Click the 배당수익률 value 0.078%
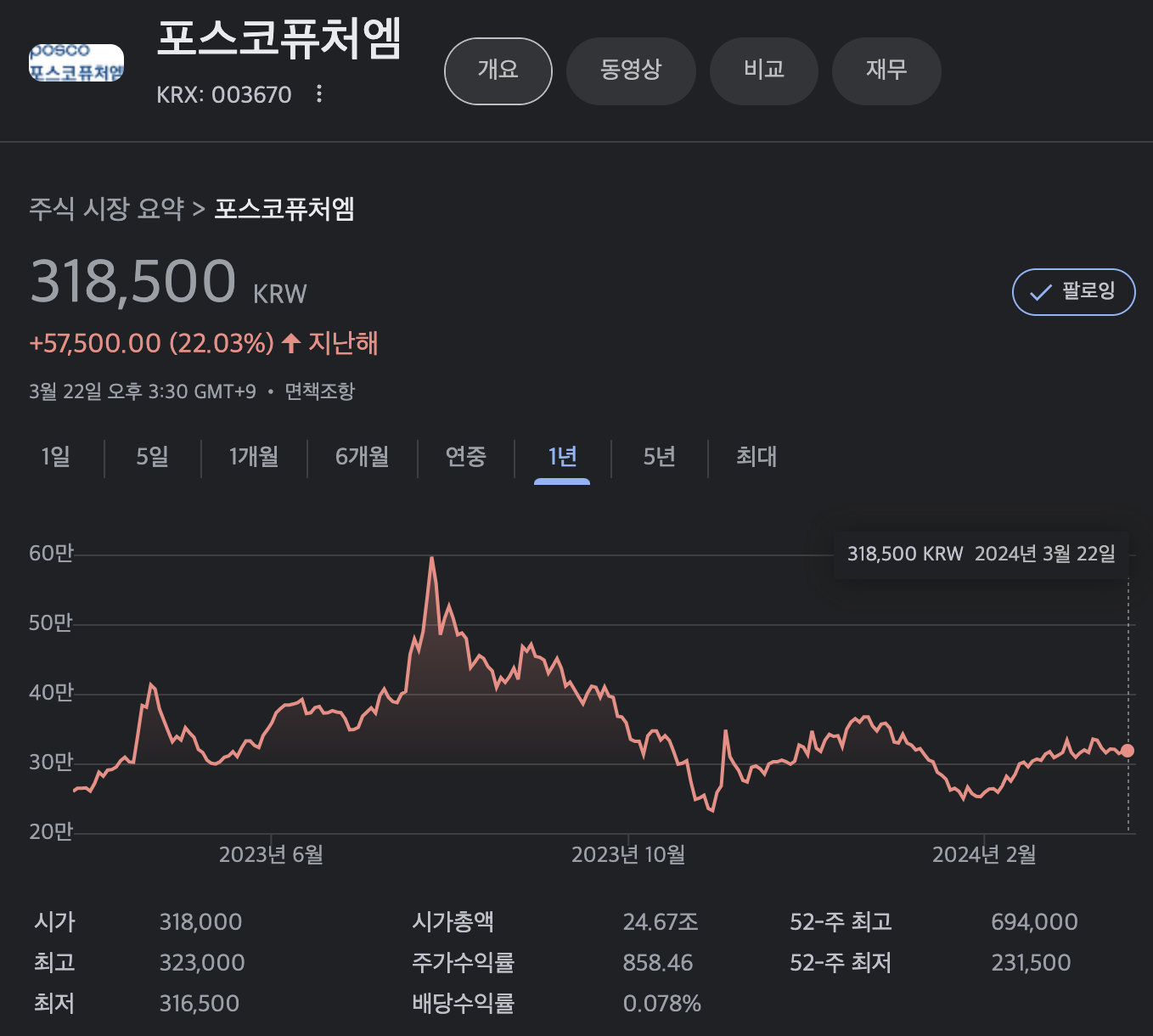The width and height of the screenshot is (1153, 1036). pos(662,1004)
